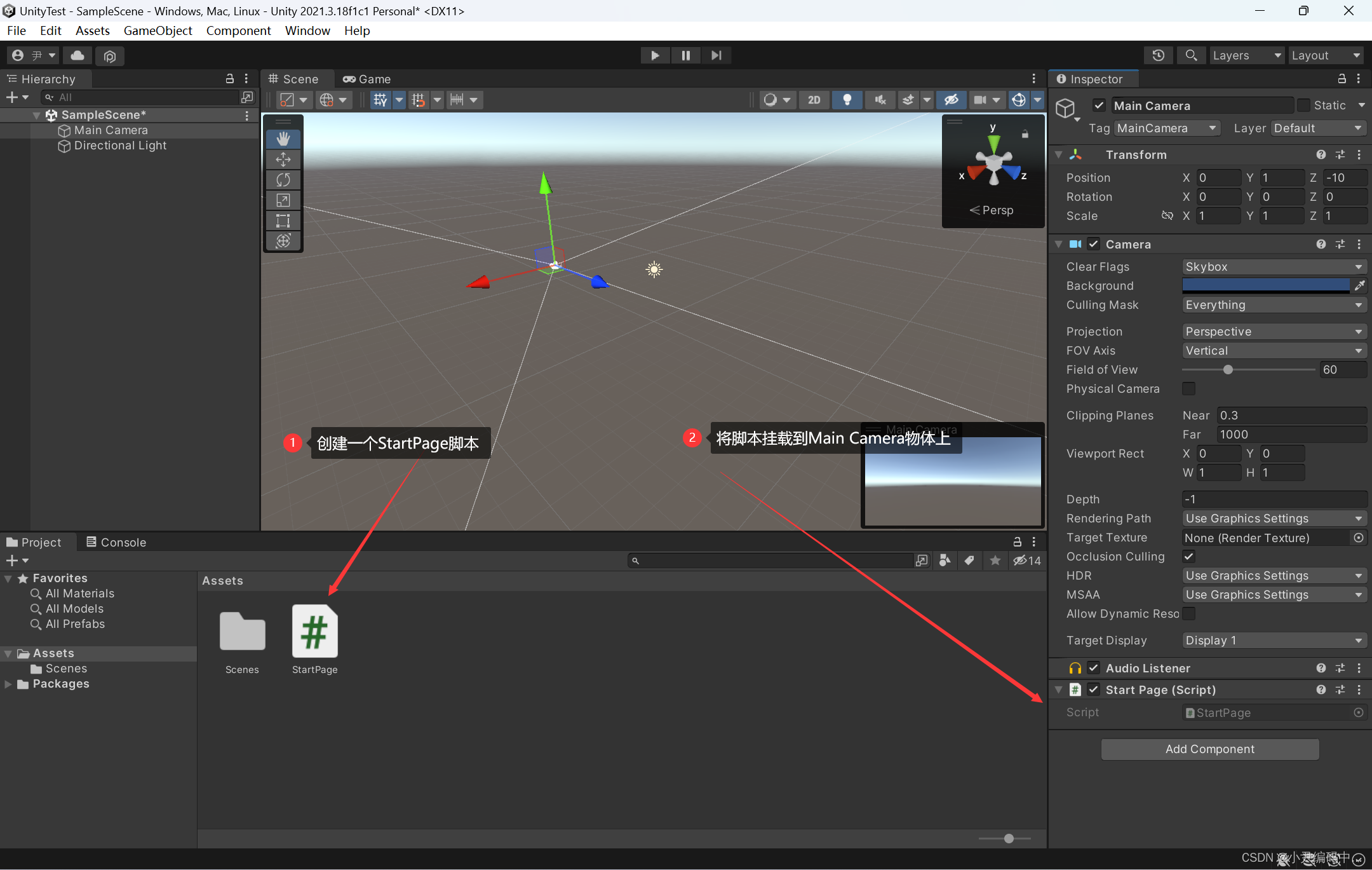Viewport: 1372px width, 870px height.
Task: Collapse the SampleScene hierarchy arrow
Action: 36,115
